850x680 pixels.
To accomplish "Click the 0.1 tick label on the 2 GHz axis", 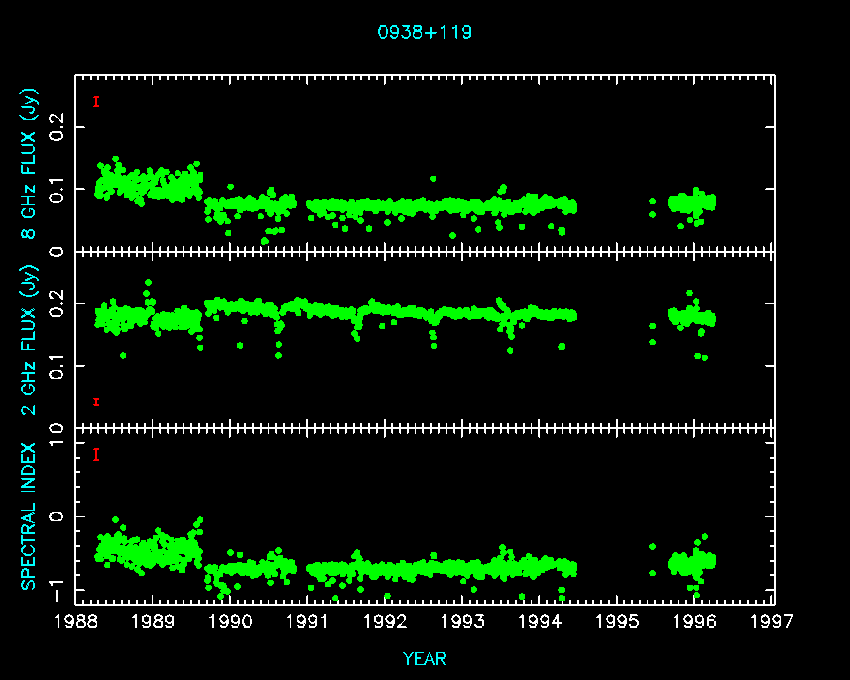I will point(57,366).
